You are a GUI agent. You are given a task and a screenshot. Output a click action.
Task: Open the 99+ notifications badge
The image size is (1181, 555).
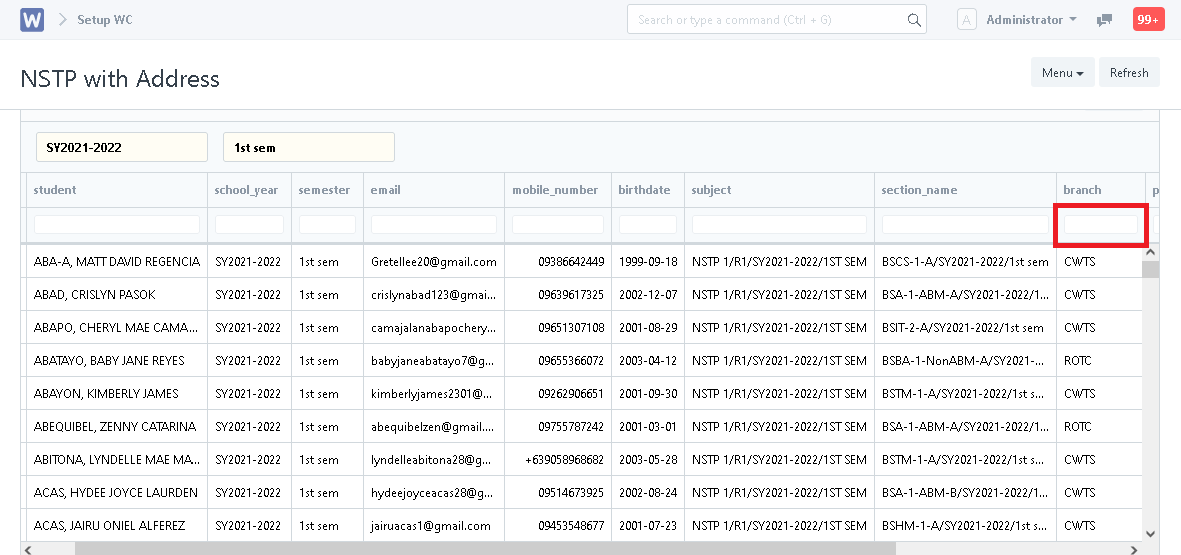point(1149,20)
